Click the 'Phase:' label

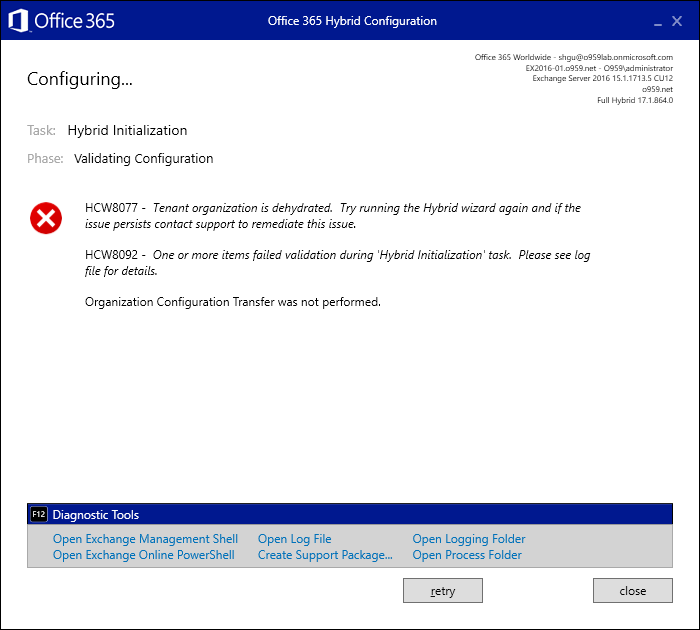click(x=45, y=159)
